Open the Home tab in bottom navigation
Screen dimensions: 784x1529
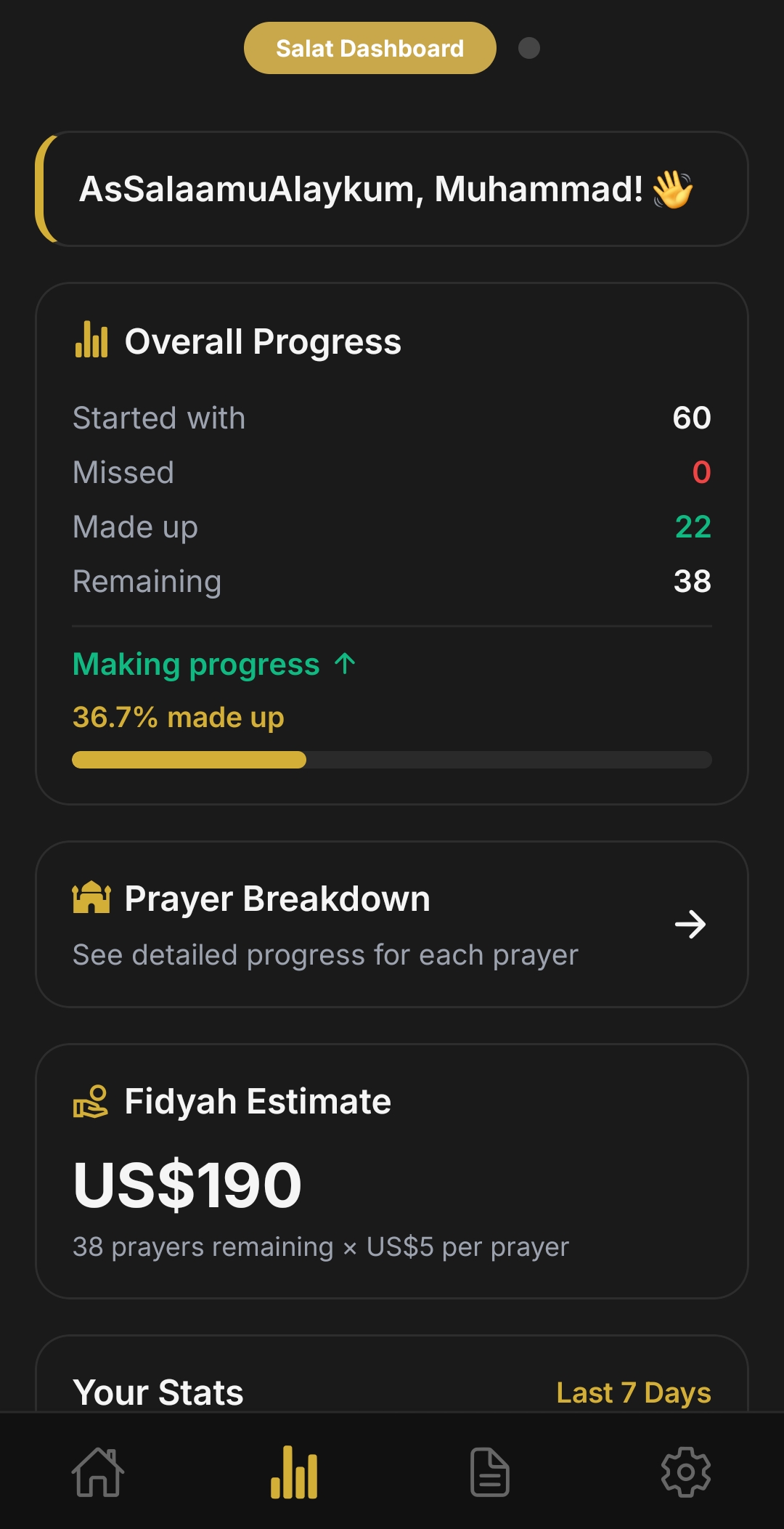point(98,1472)
